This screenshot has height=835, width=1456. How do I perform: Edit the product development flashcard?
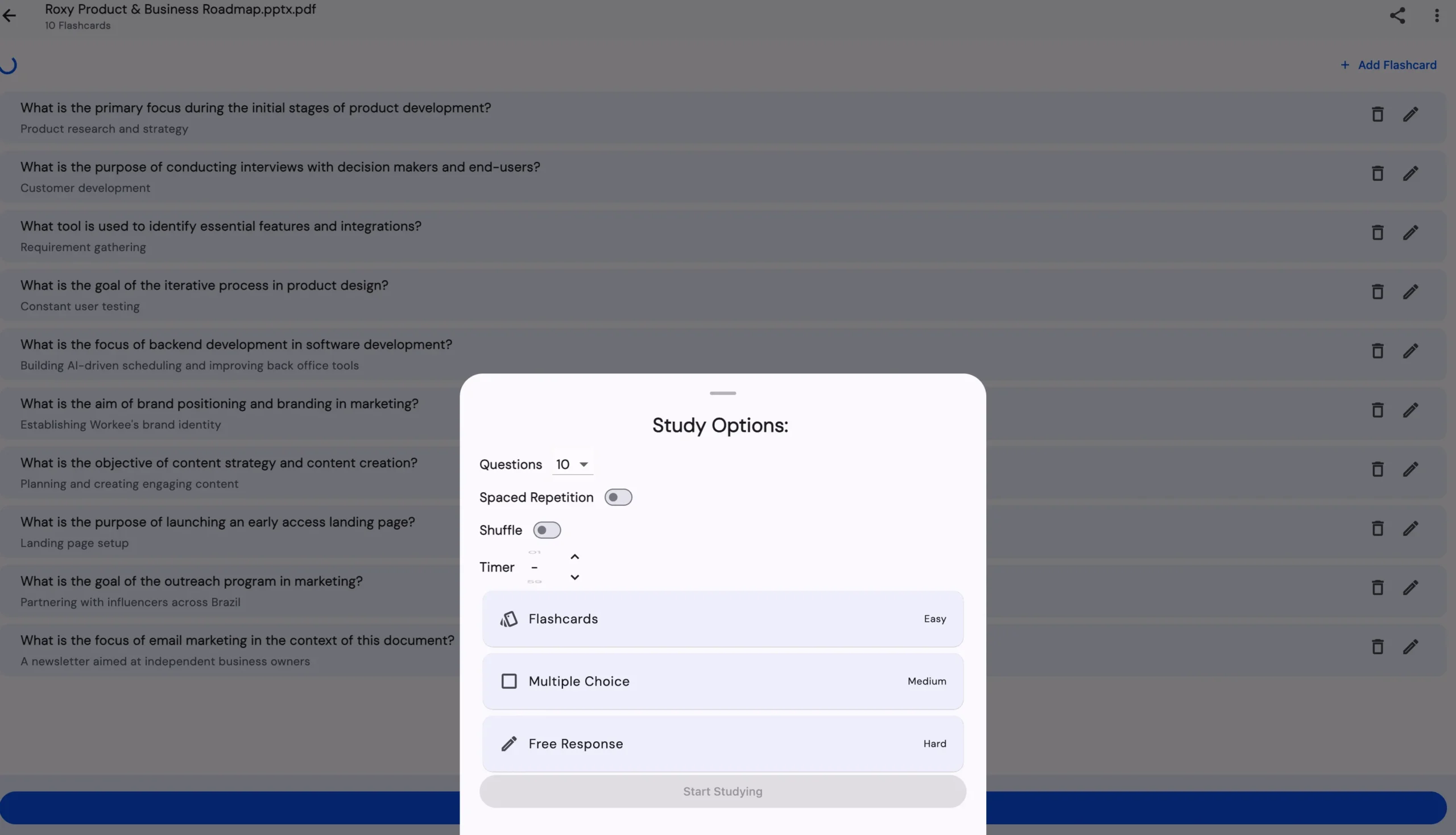click(1411, 114)
